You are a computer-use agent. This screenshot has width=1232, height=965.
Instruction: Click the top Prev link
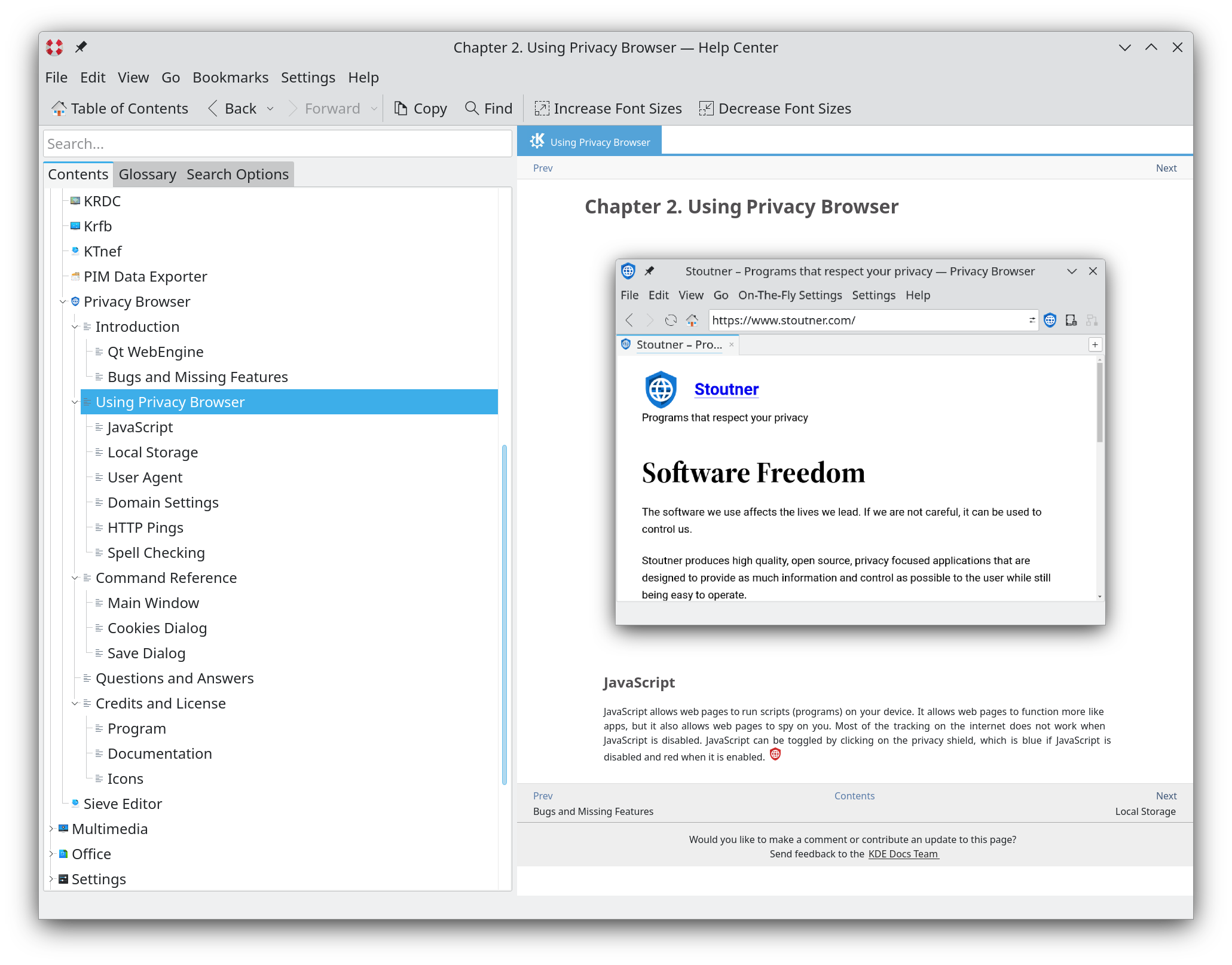tap(543, 168)
